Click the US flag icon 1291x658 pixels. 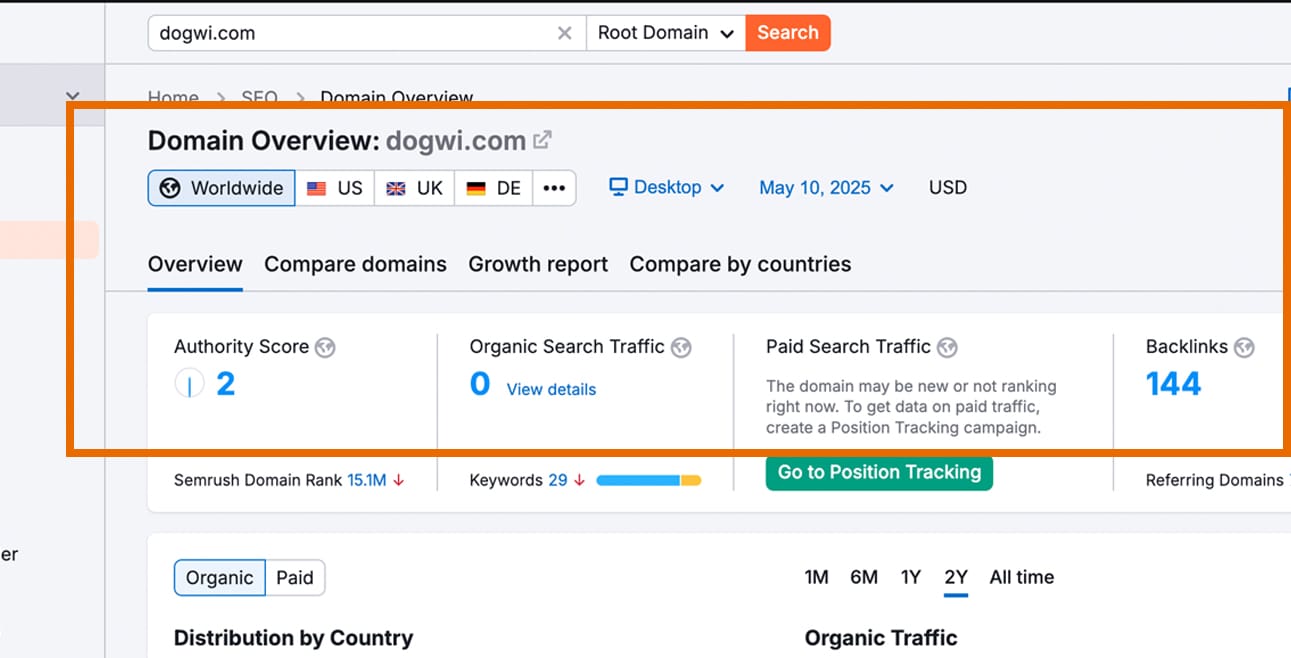coord(316,188)
